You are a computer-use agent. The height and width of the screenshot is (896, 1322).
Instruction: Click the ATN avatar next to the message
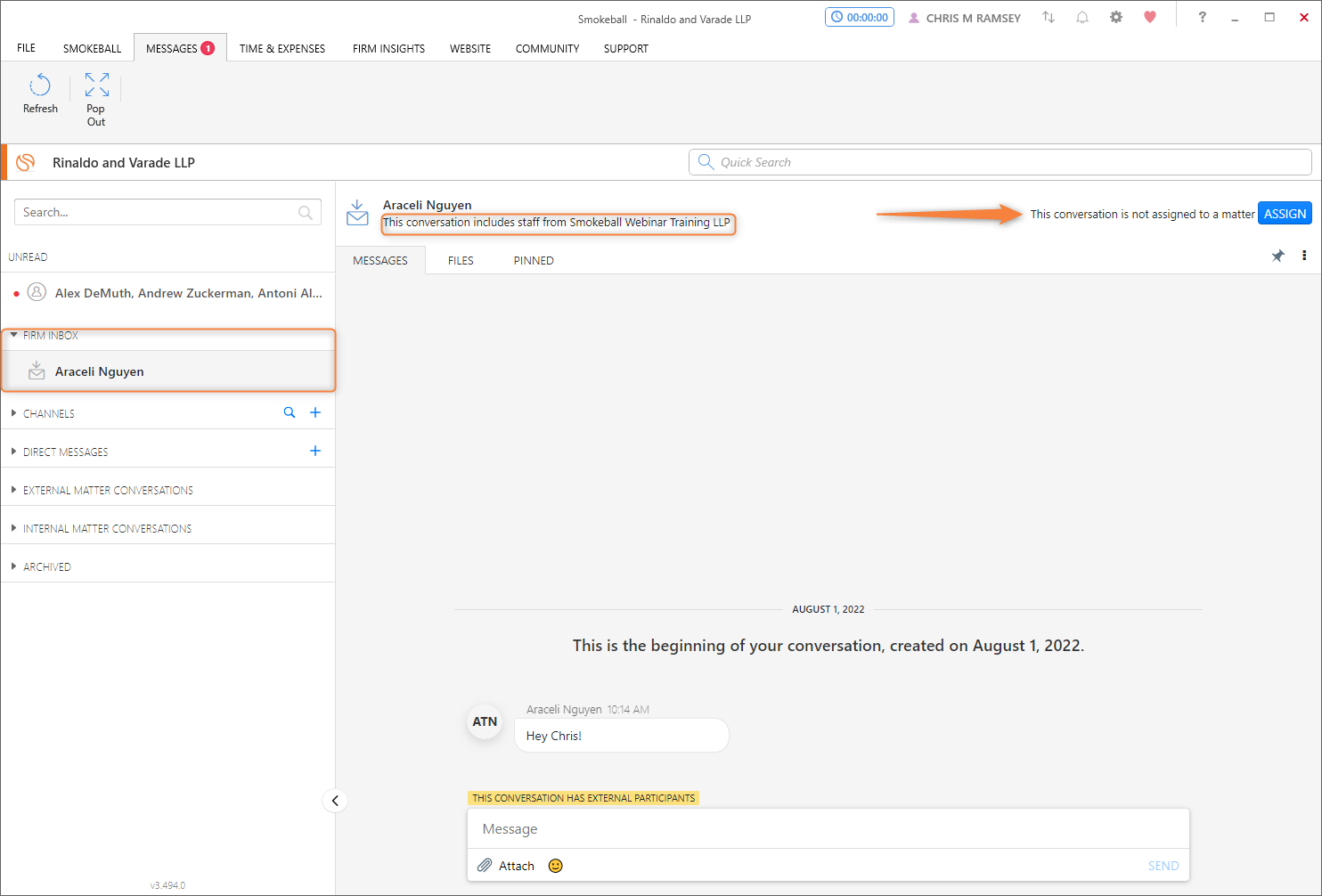click(x=485, y=721)
